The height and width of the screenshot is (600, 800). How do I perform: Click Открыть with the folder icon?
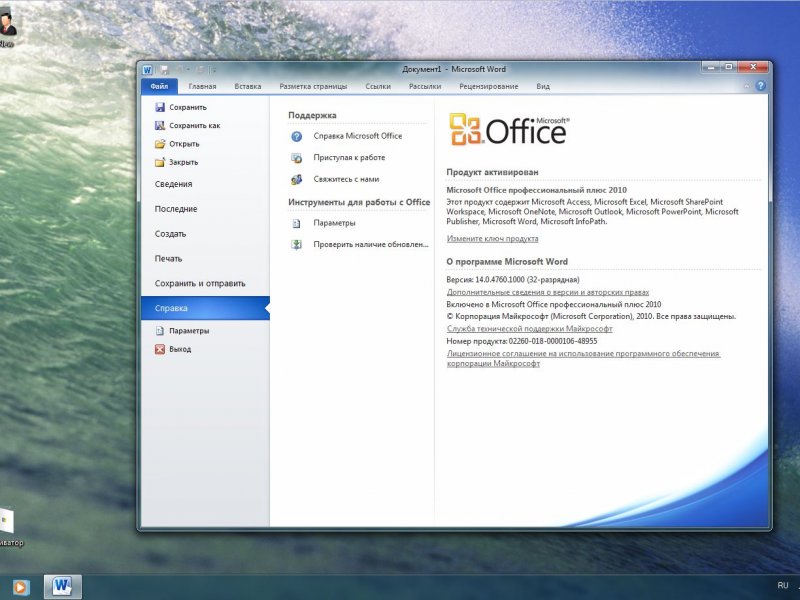(x=178, y=144)
